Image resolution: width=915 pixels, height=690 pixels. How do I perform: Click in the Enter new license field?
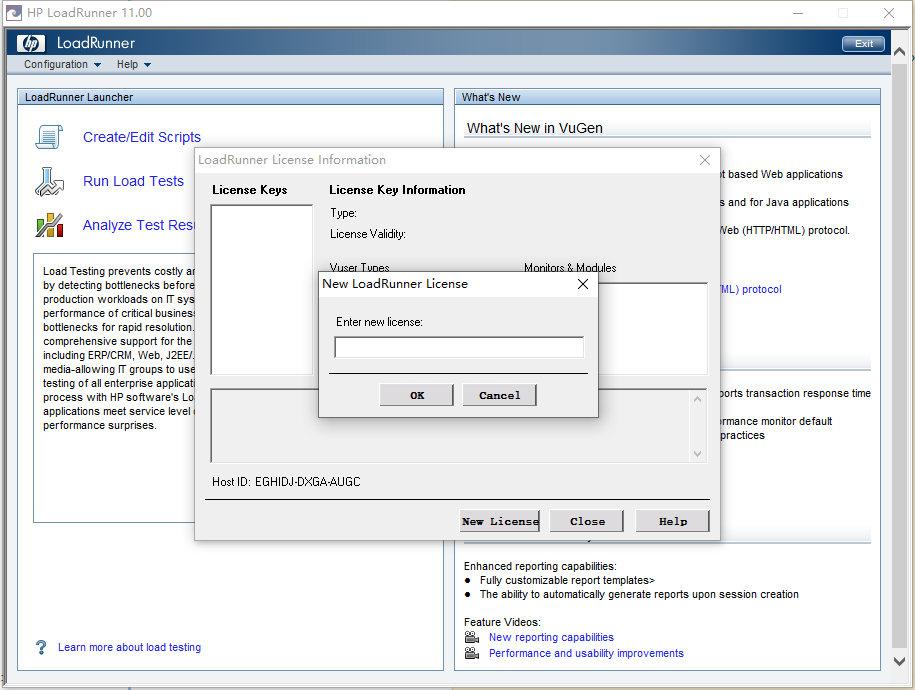tap(459, 347)
